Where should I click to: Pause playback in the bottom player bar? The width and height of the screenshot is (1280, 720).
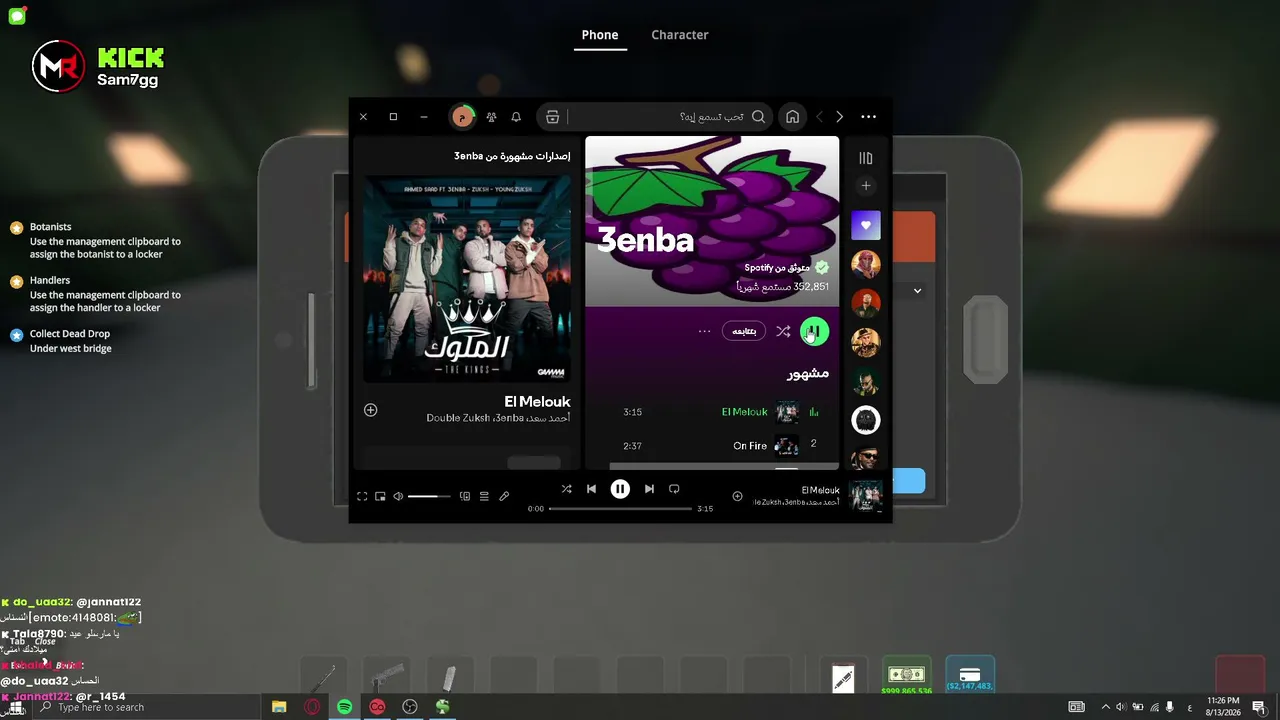coord(620,489)
